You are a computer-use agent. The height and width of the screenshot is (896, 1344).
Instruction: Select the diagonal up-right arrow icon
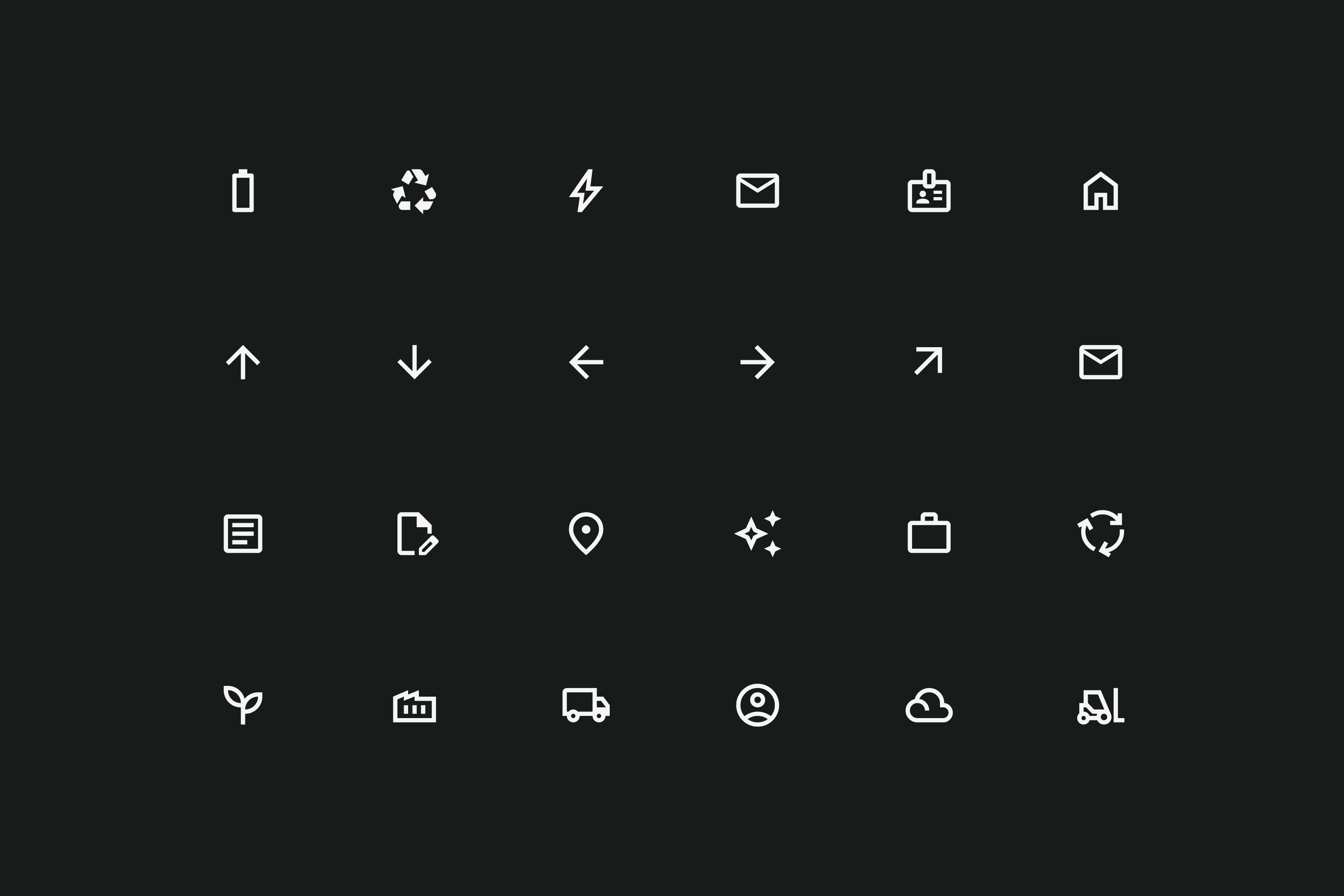(929, 361)
